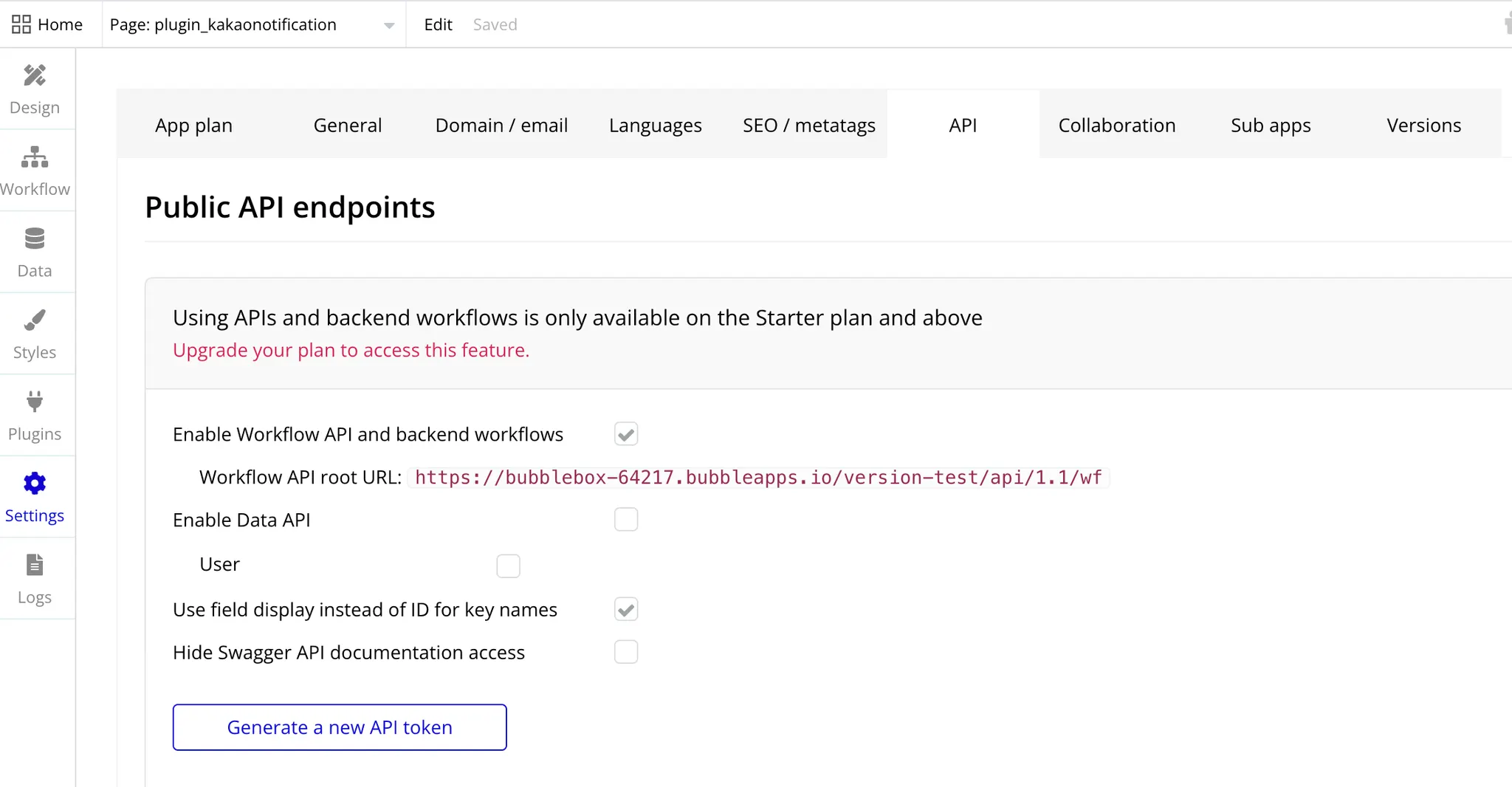1512x787 pixels.
Task: Switch to the Domain / email tab
Action: (x=501, y=126)
